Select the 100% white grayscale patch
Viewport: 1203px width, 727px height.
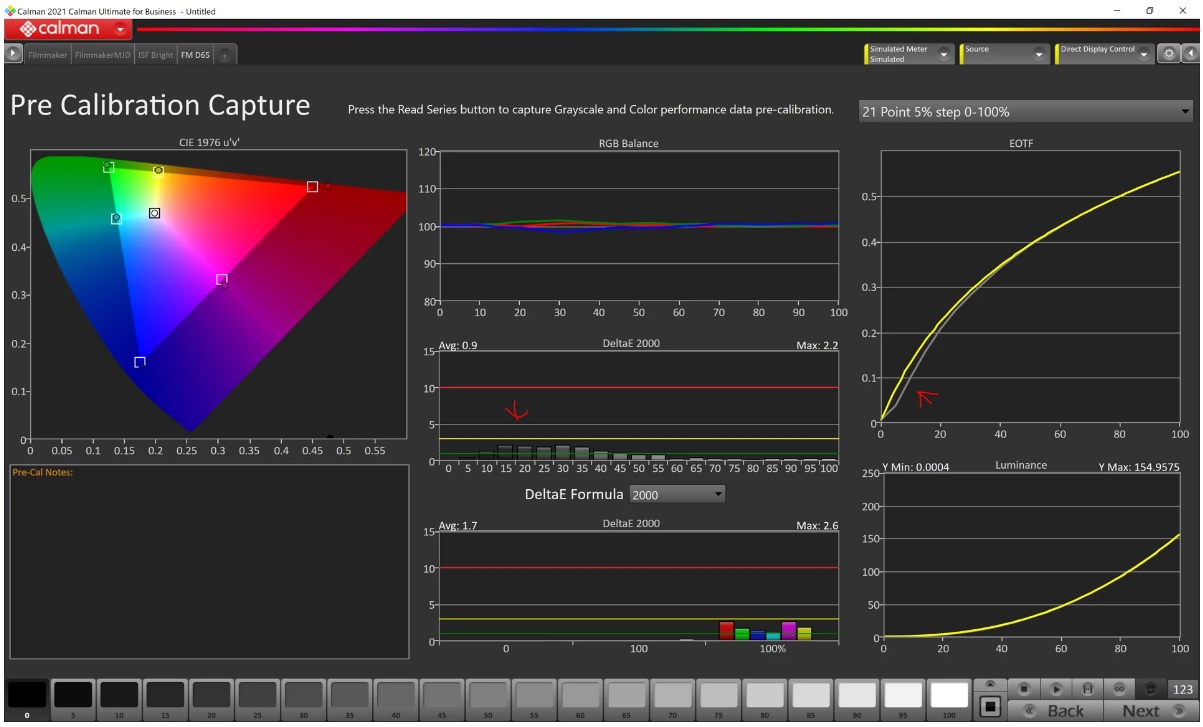coord(949,698)
